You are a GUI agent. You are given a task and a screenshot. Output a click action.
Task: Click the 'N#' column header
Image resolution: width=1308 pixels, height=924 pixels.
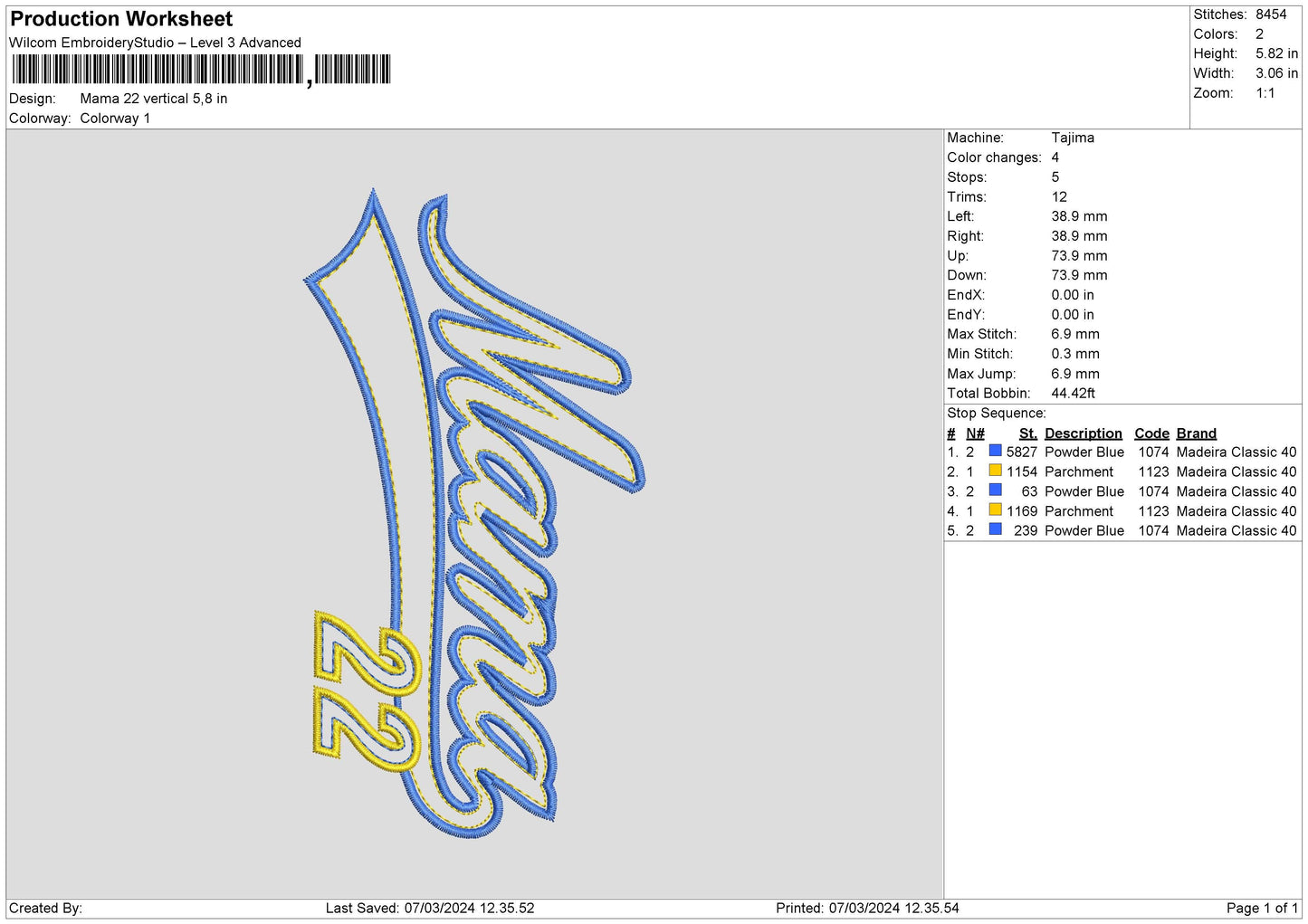(975, 433)
